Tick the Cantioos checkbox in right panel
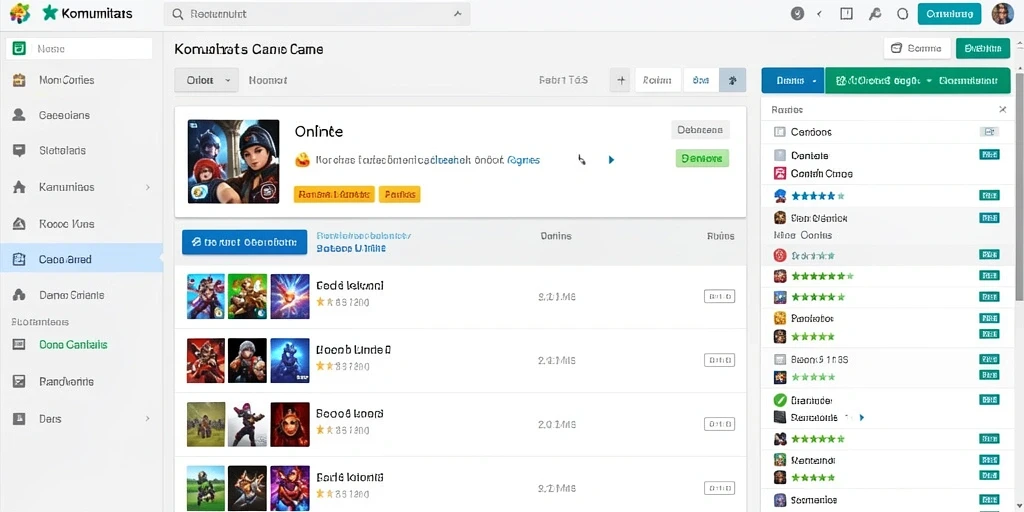This screenshot has height=512, width=1024. (779, 132)
